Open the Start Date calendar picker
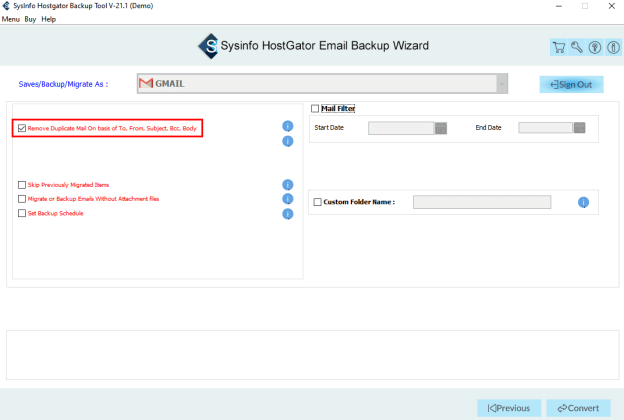Viewport: 624px width, 420px height. pos(441,128)
